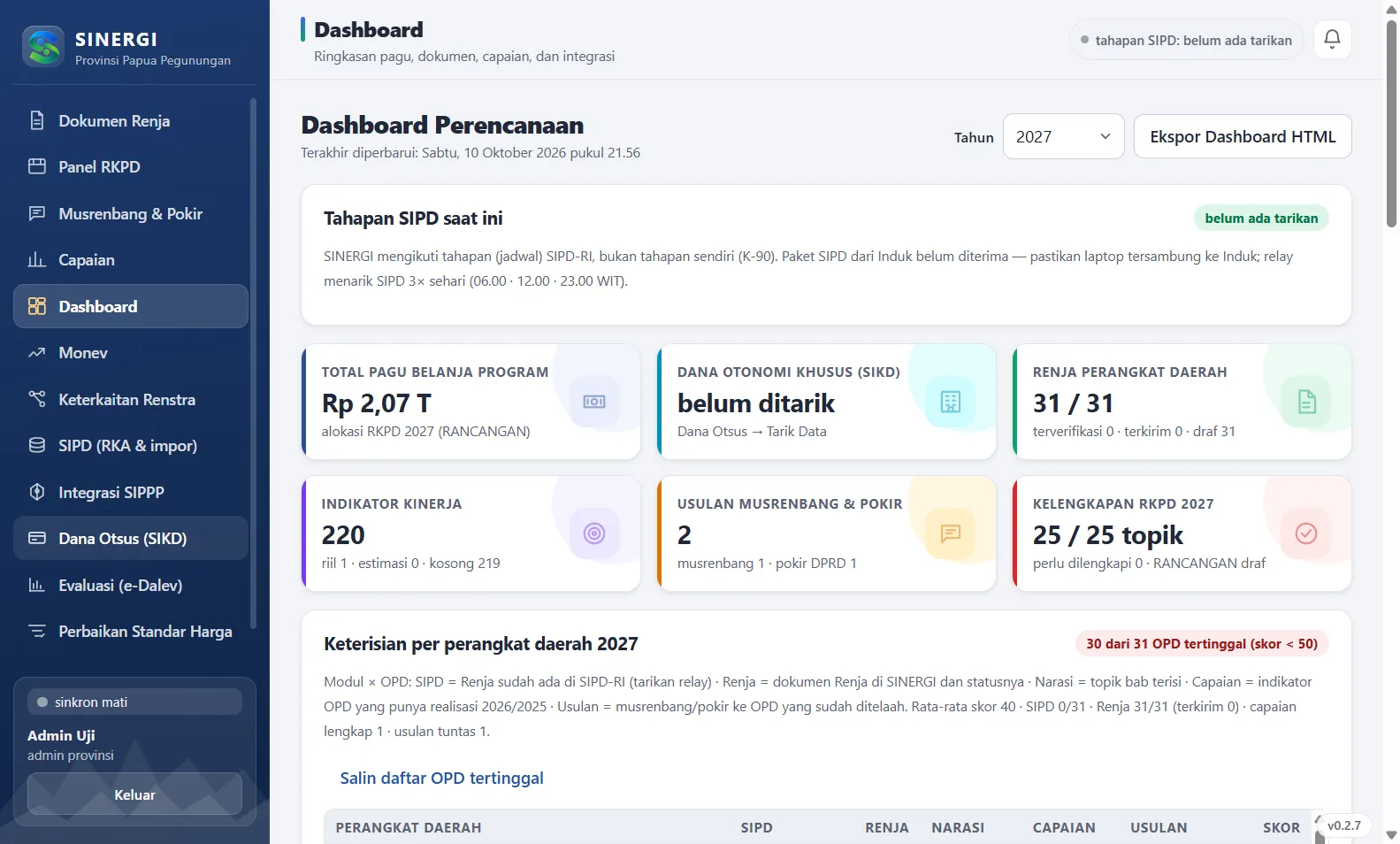Click the v0.2.7 version label
1400x844 pixels.
(x=1344, y=825)
